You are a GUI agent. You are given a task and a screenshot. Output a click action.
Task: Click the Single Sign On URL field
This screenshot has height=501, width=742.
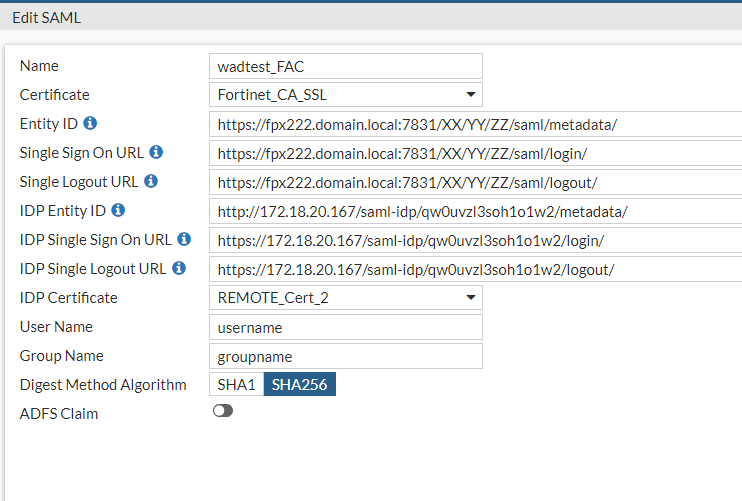click(475, 154)
